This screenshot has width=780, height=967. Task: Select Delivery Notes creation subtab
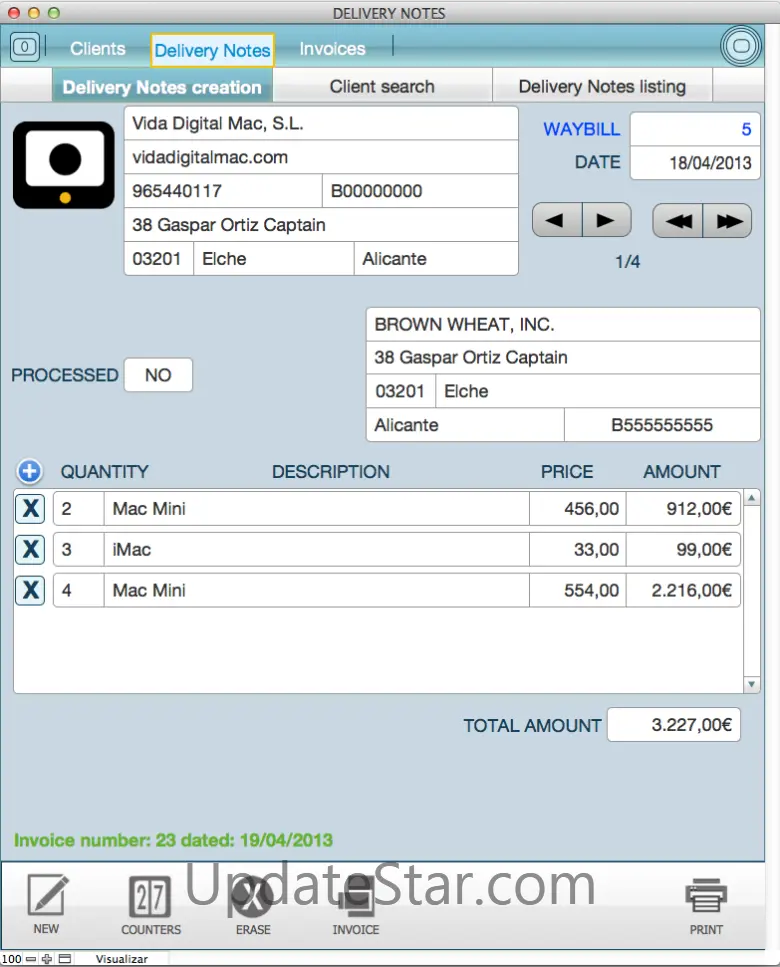[x=162, y=87]
